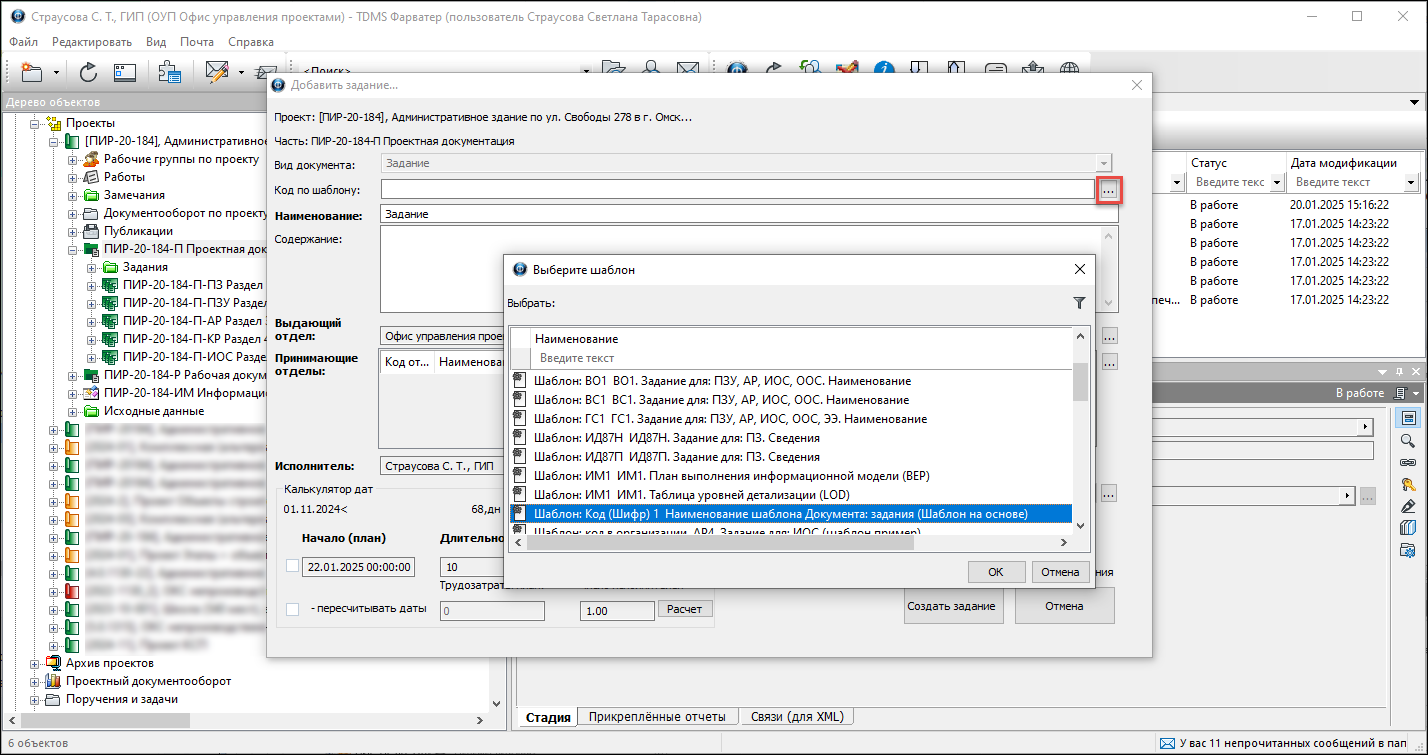The image size is (1428, 755).
Task: Open dropdown arrow next to new object icon
Action: click(56, 72)
